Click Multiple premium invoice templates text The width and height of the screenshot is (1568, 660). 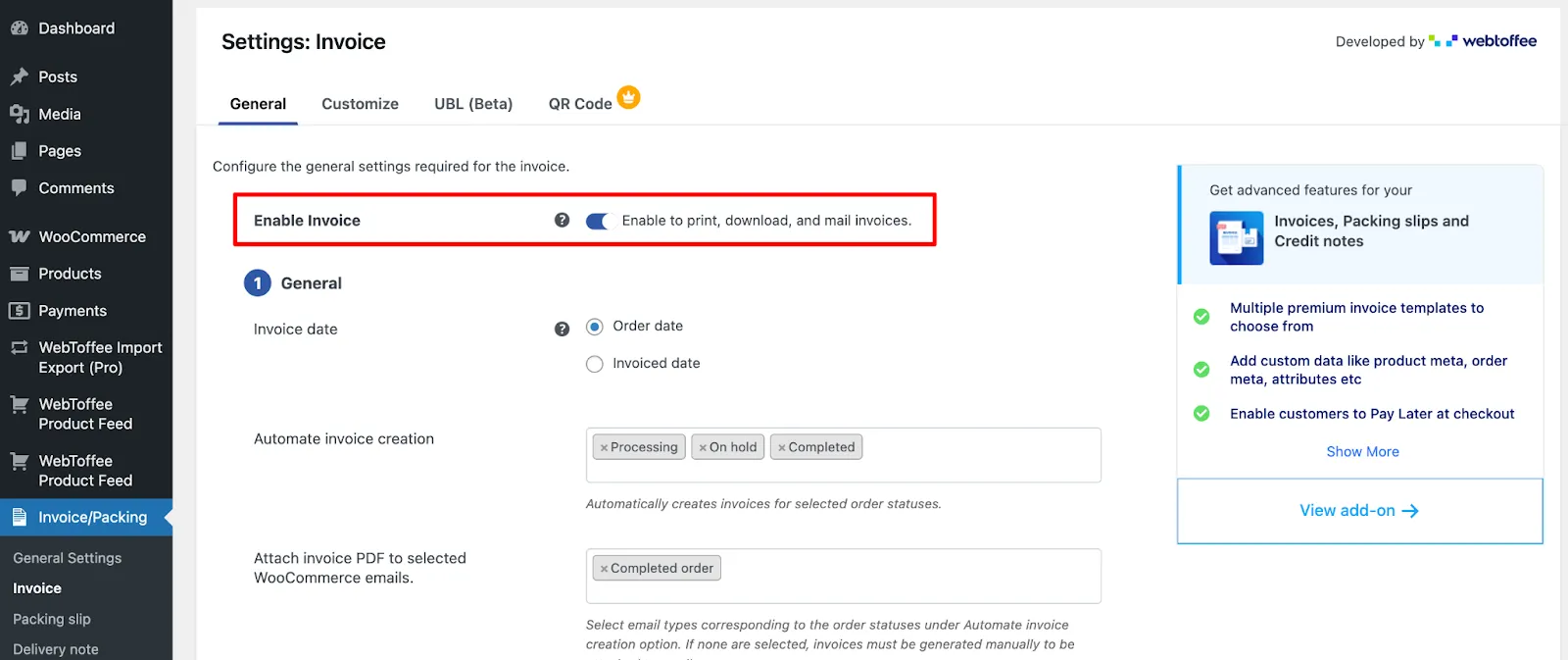coord(1356,317)
